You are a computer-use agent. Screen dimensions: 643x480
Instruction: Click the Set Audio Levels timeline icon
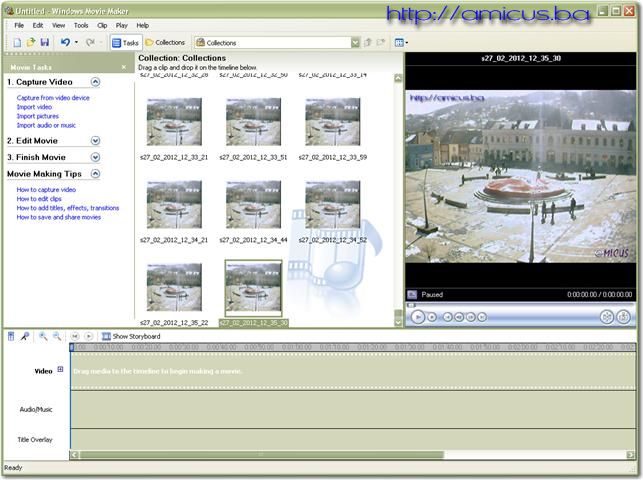[x=11, y=337]
